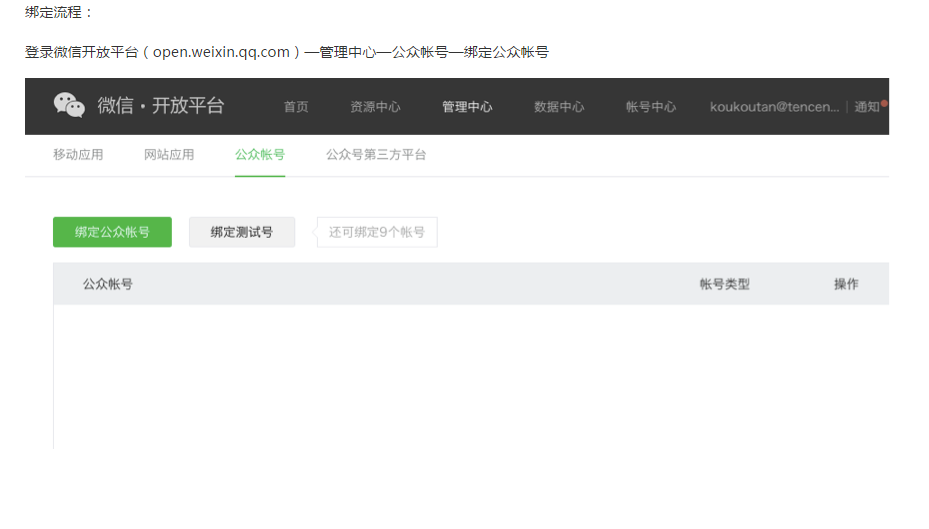The height and width of the screenshot is (529, 929).
Task: Select 管理中心 in top navigation
Action: click(467, 107)
